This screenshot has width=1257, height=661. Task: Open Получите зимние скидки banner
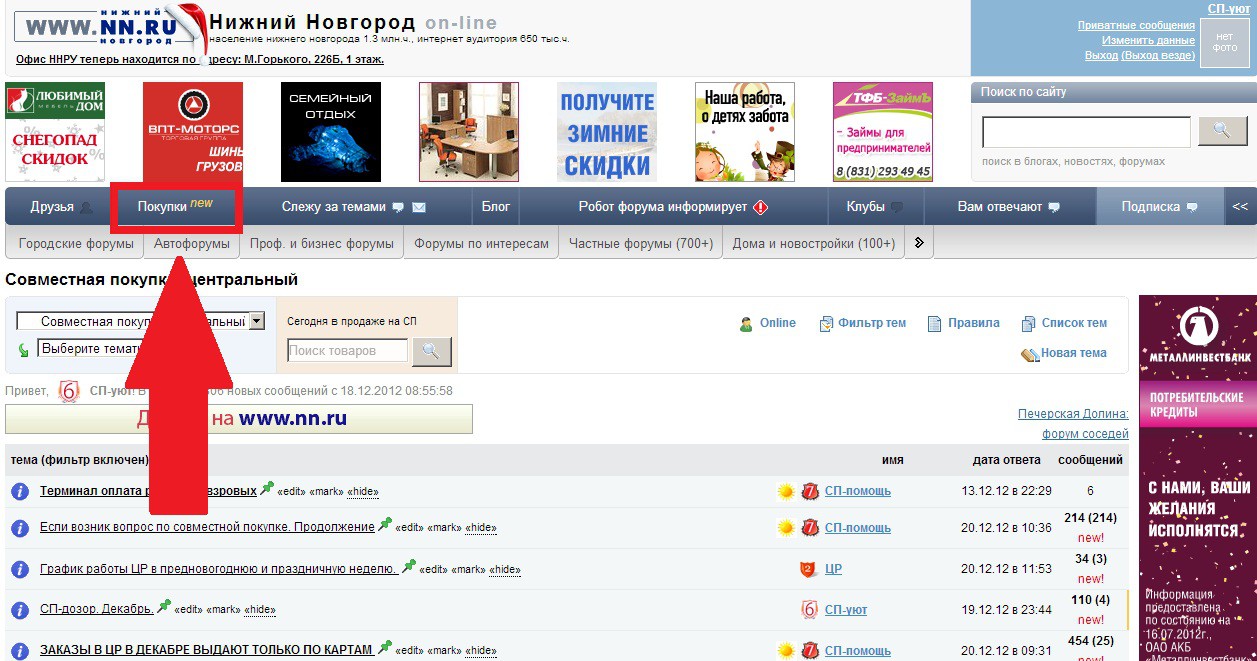tap(607, 132)
